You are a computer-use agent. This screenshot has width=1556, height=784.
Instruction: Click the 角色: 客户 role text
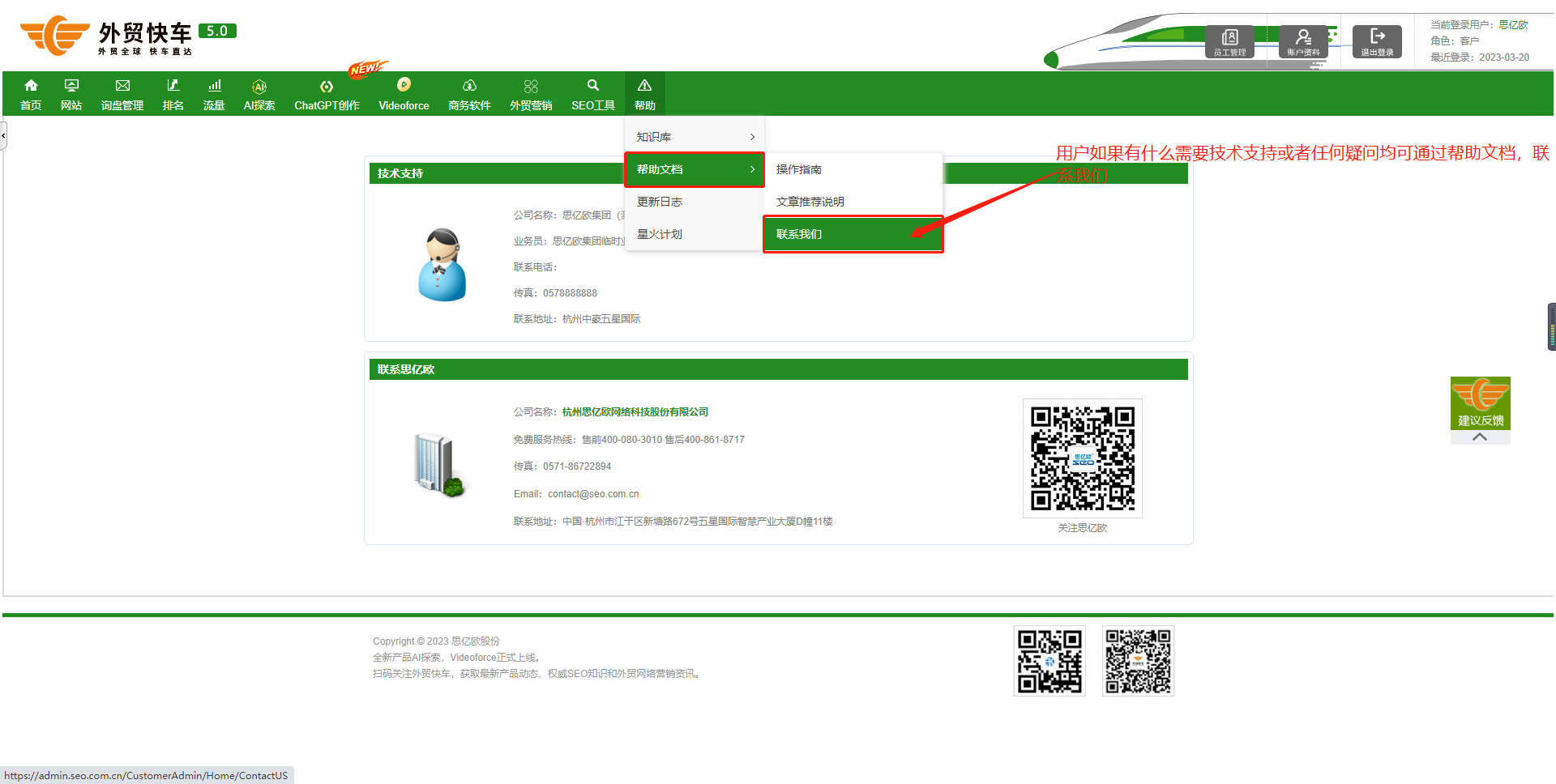1455,41
